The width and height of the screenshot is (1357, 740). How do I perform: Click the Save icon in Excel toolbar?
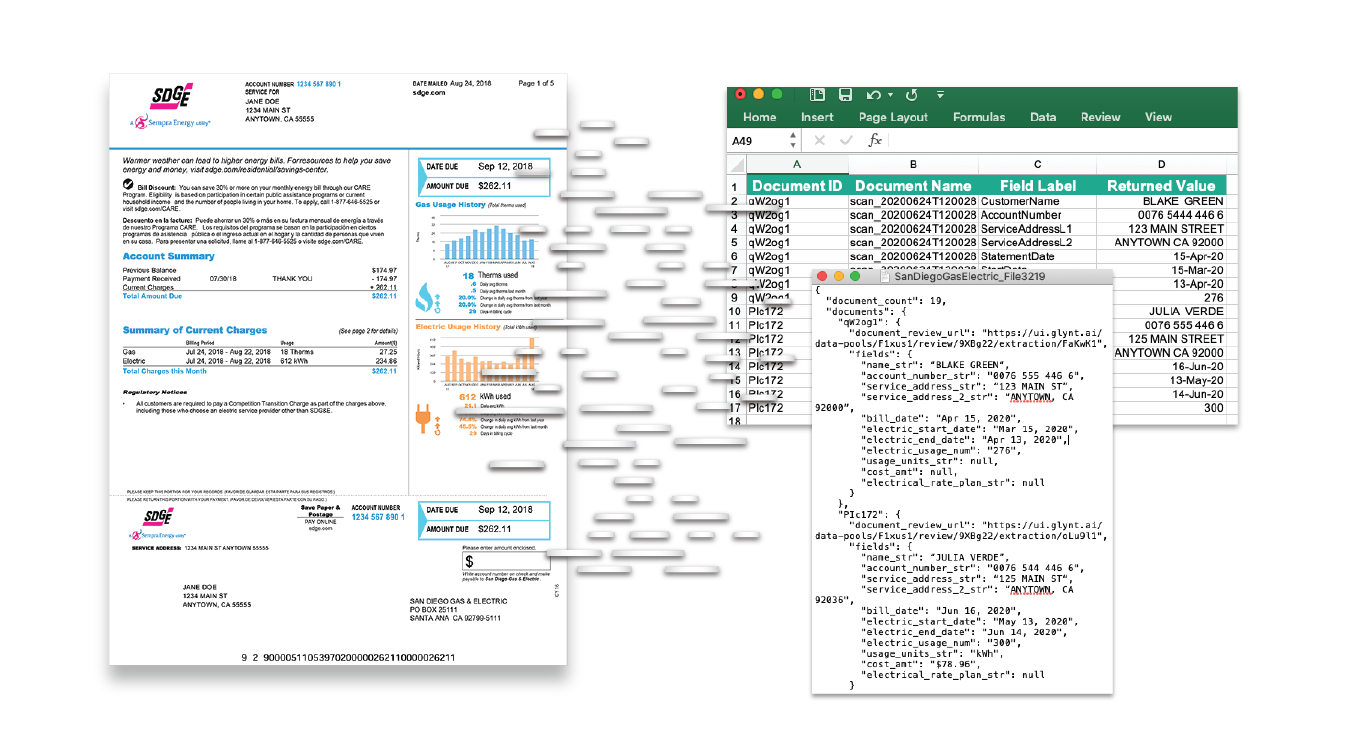[845, 95]
